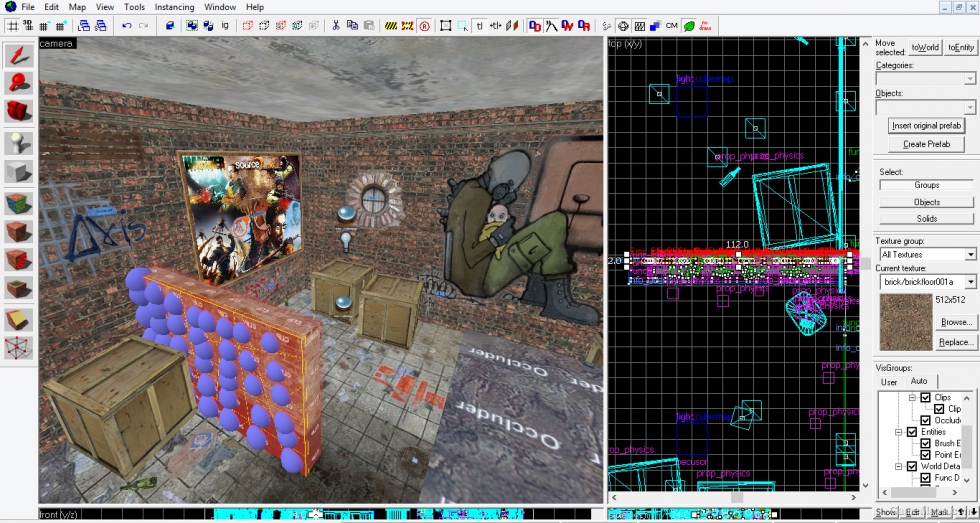Image resolution: width=980 pixels, height=523 pixels.
Task: Click the top view horizontal scrollbar
Action: point(734,497)
